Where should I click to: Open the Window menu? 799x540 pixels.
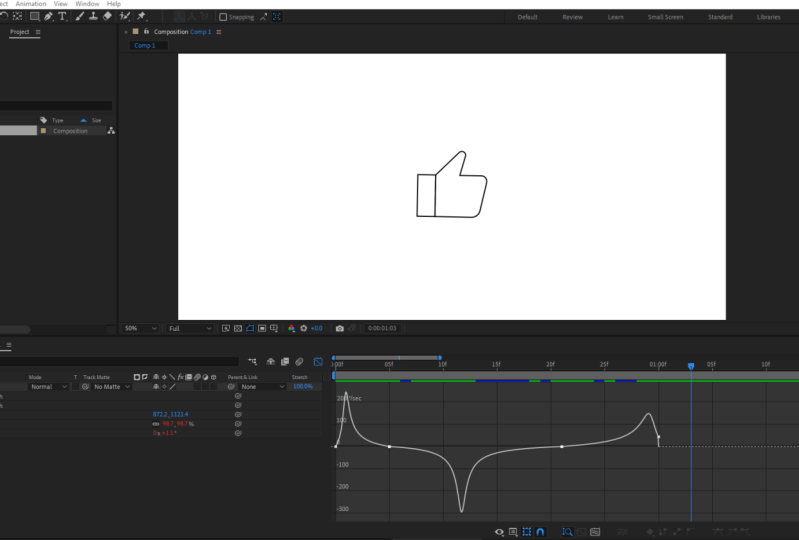87,4
